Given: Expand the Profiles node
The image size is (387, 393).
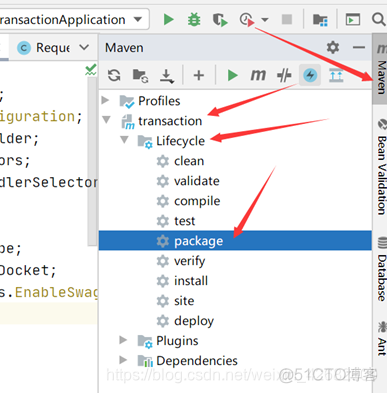Looking at the screenshot, I should [105, 100].
